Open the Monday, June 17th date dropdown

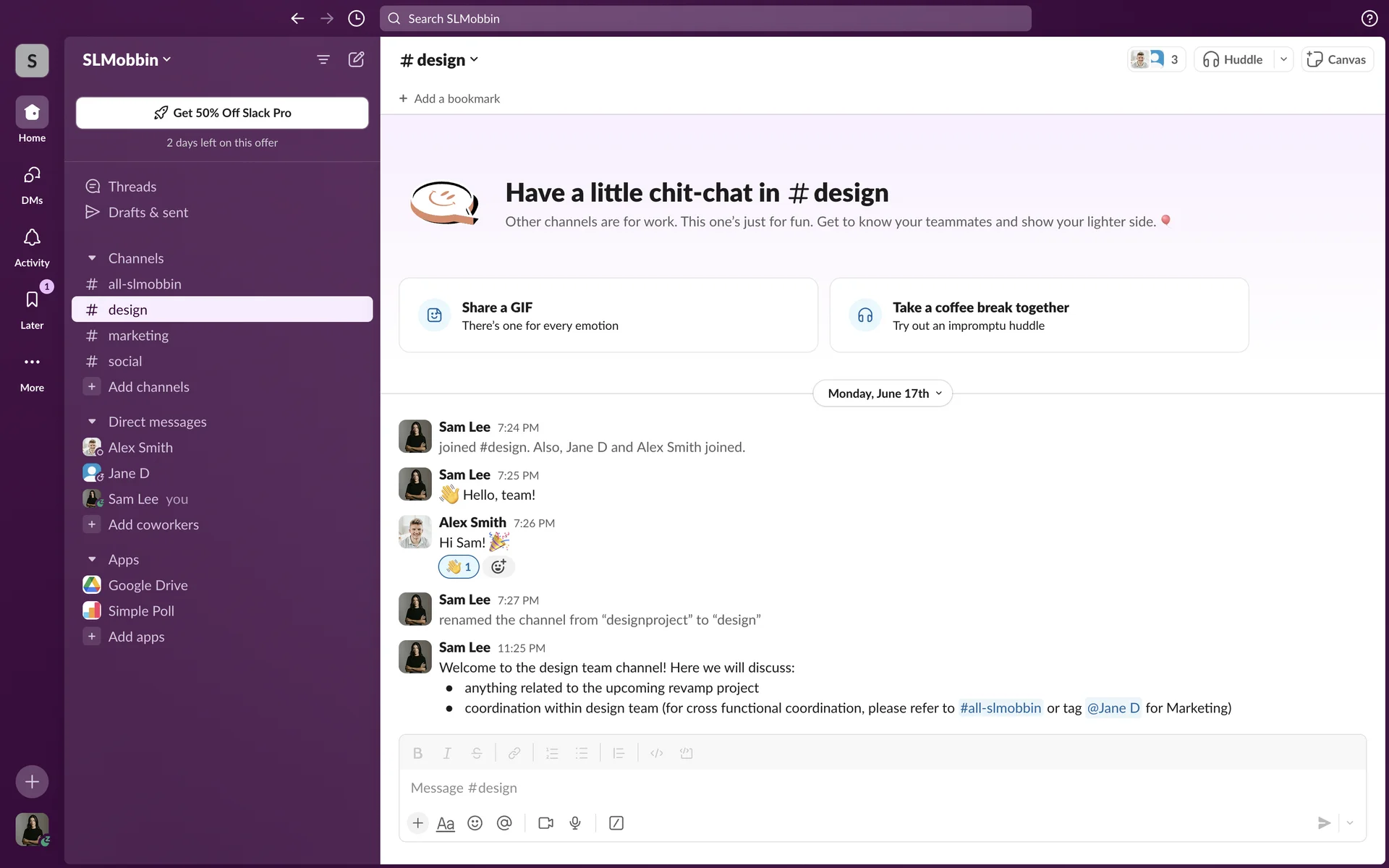(x=883, y=393)
